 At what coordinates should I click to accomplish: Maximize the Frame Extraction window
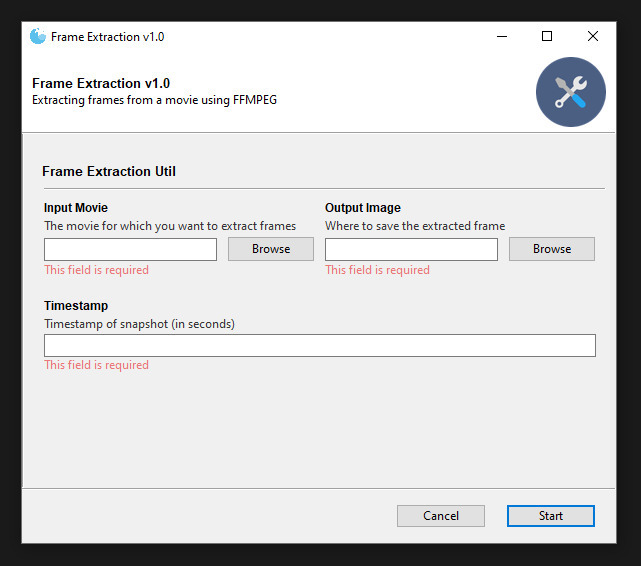(x=547, y=37)
